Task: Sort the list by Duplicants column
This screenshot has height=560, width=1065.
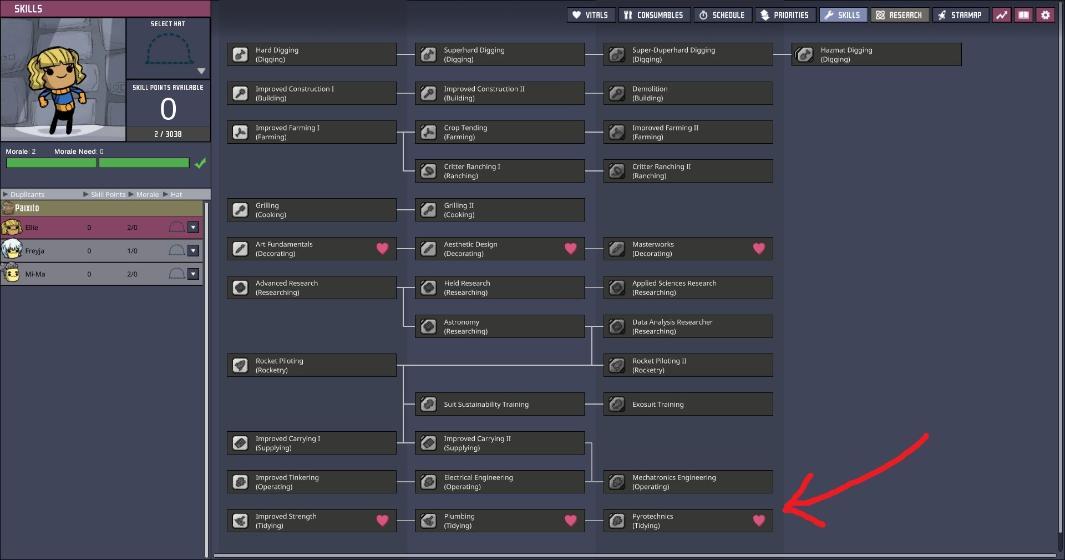Action: (x=24, y=194)
